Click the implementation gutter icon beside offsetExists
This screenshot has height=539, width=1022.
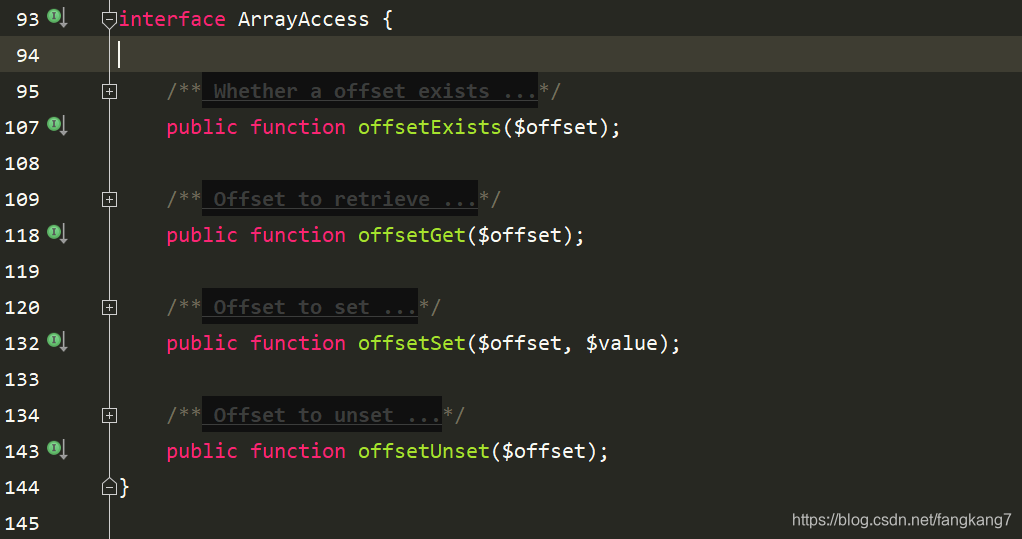pyautogui.click(x=57, y=125)
